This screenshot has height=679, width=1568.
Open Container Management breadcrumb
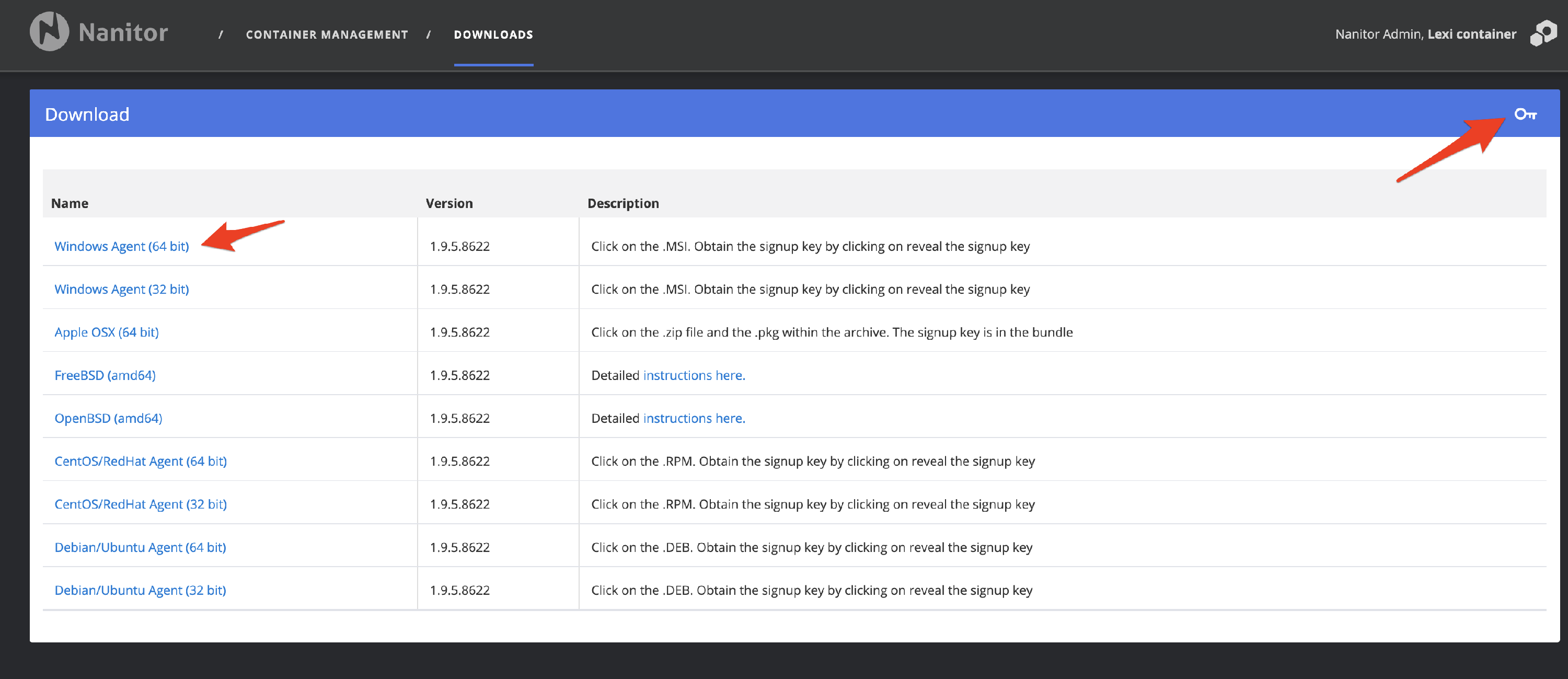(x=327, y=34)
